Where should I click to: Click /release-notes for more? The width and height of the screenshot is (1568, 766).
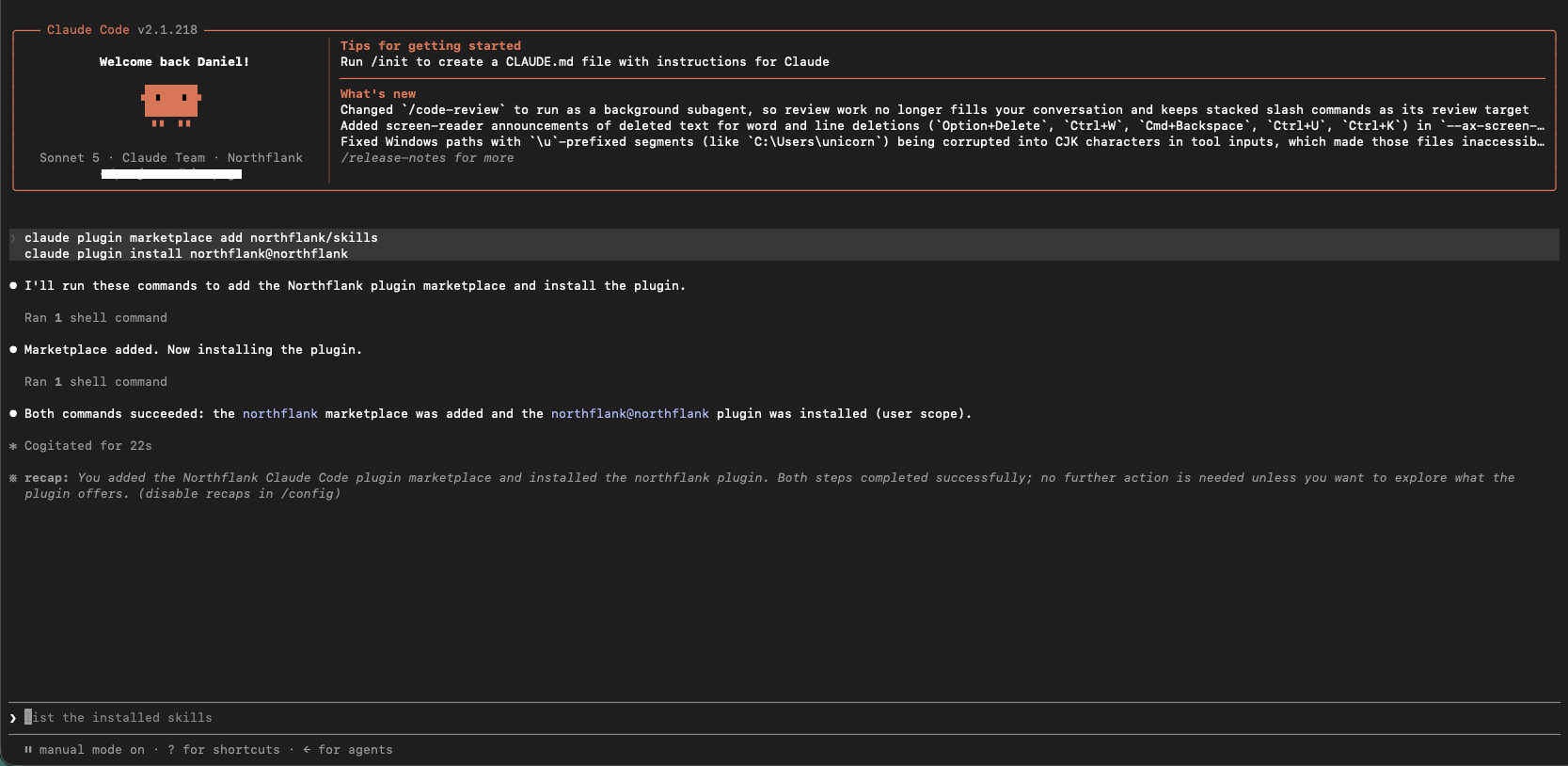coord(427,158)
